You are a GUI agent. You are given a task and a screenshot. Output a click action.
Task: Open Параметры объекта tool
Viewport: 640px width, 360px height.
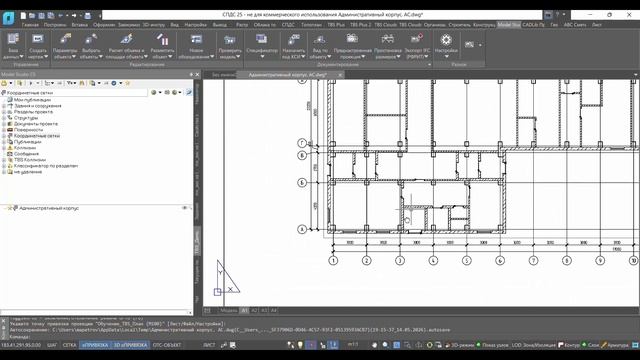click(65, 45)
